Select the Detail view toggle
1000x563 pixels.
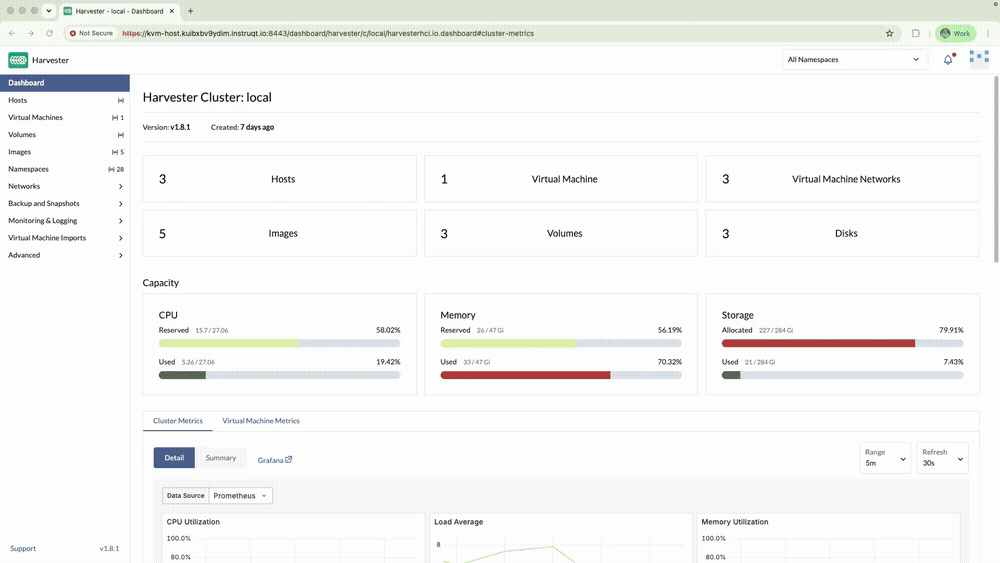(x=174, y=458)
